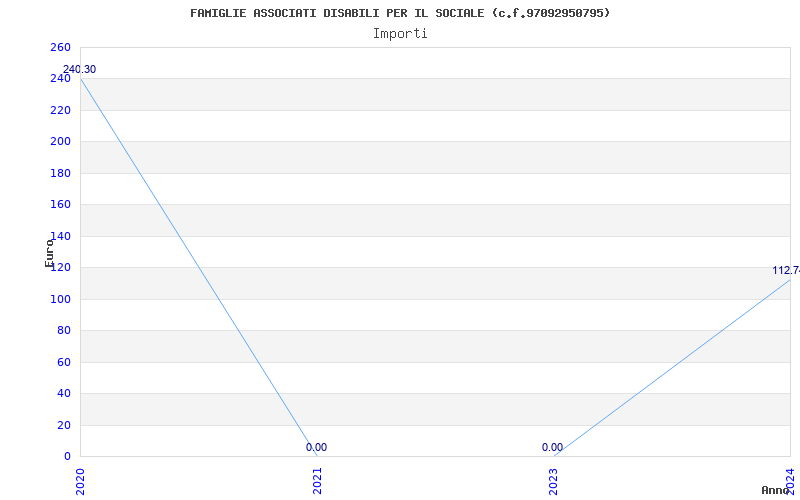Screen dimensions: 800x500
Task: Click the 40 y-axis tick label
Action: (x=64, y=394)
